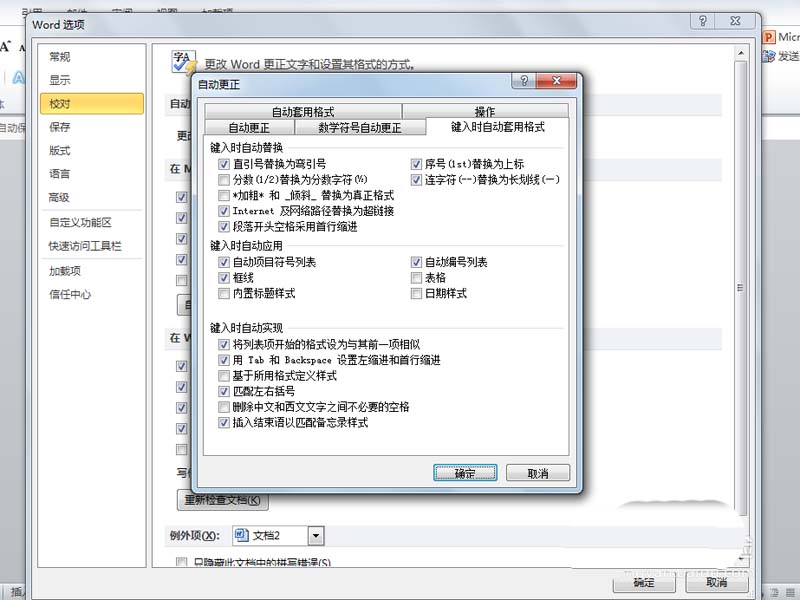Toggle 段落开头空格采用首行缩进 checkbox
This screenshot has height=600, width=800.
(x=223, y=227)
